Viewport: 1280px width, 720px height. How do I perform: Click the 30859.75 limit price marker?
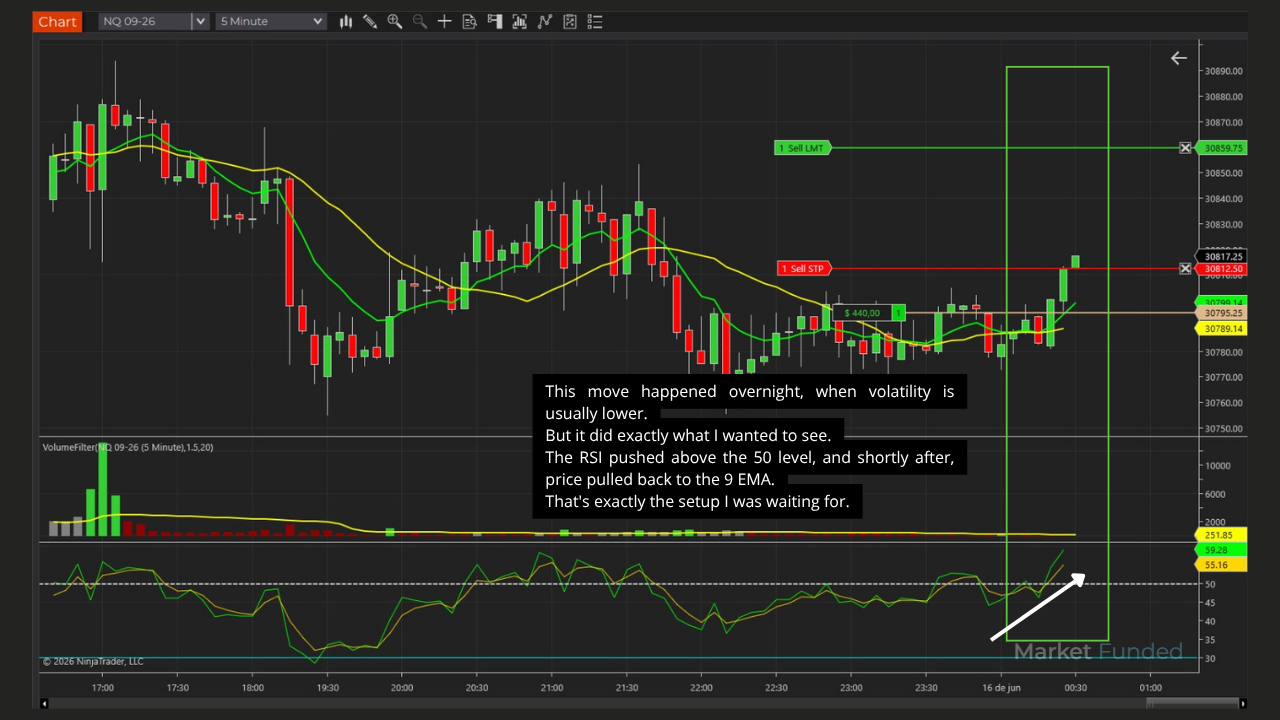[x=1223, y=148]
